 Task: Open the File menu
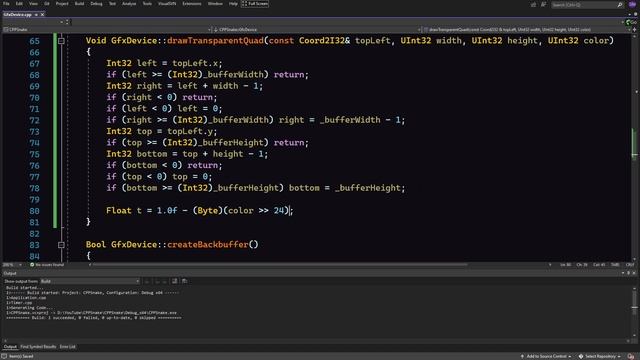[6, 4]
